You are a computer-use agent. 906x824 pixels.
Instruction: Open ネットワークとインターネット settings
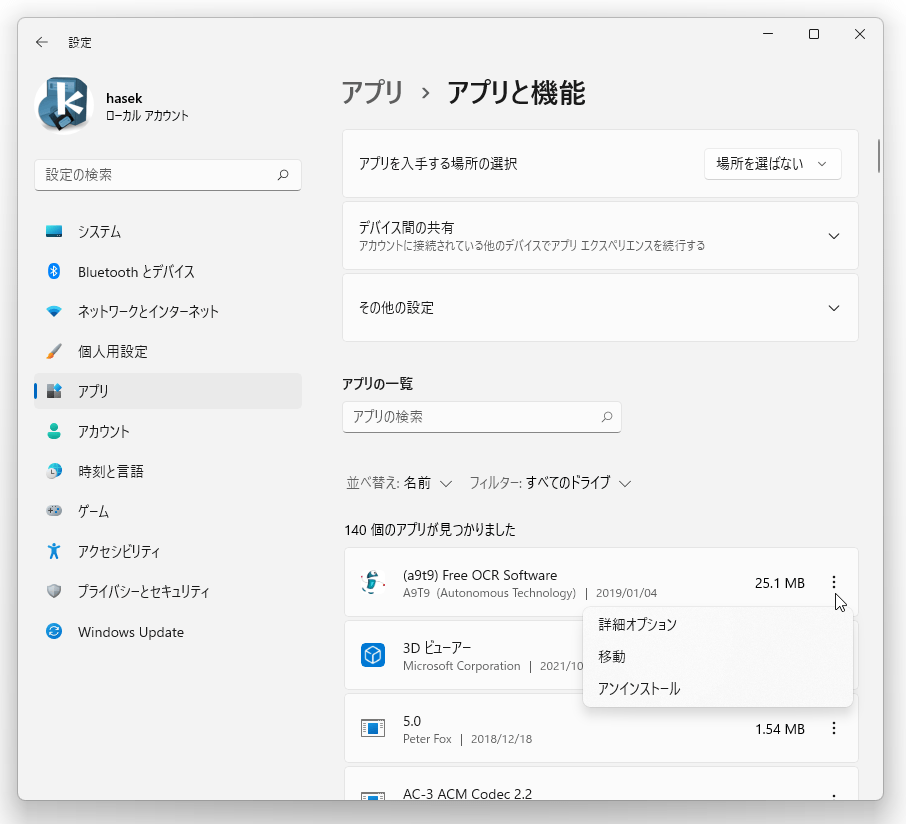coord(168,311)
